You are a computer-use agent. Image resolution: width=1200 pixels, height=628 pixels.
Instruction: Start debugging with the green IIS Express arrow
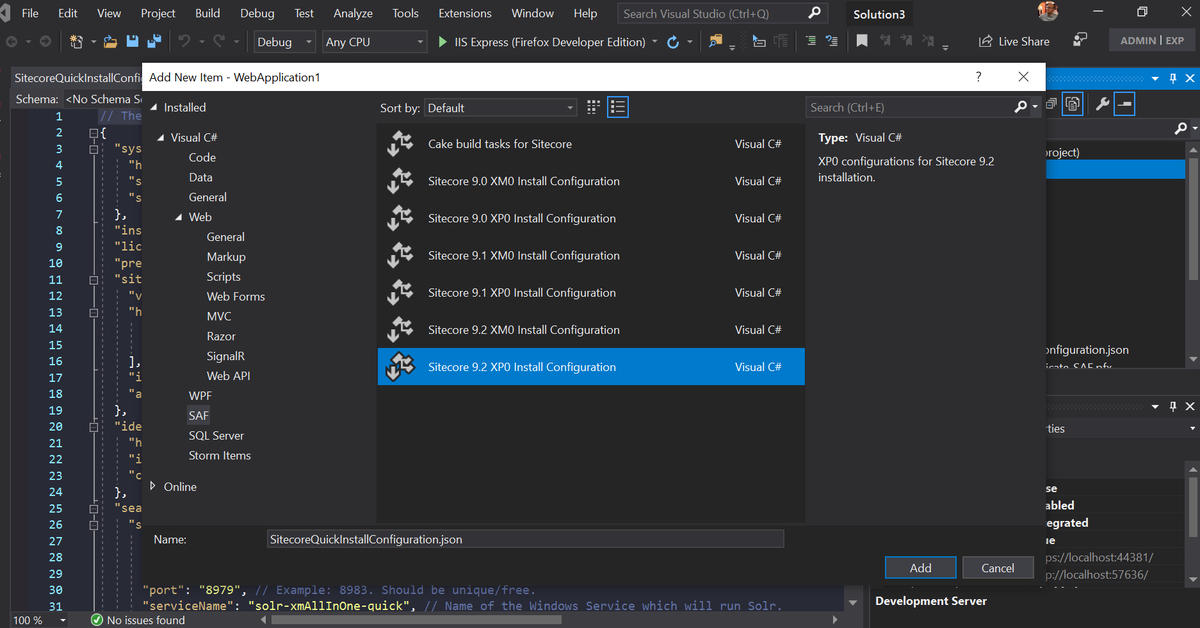click(441, 42)
